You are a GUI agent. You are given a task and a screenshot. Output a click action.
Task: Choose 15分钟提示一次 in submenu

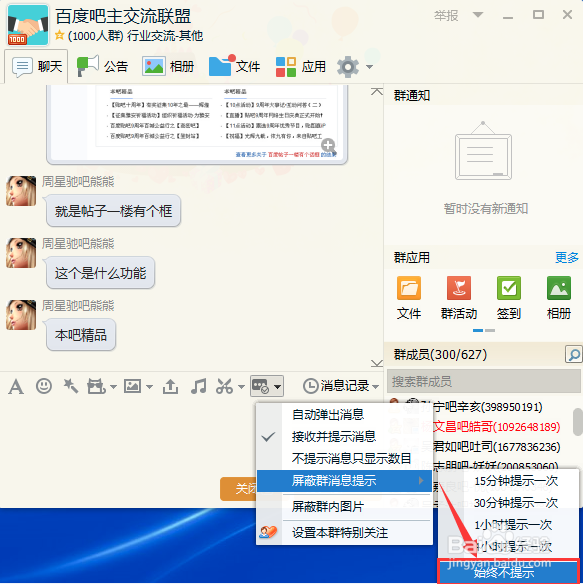[x=509, y=481]
